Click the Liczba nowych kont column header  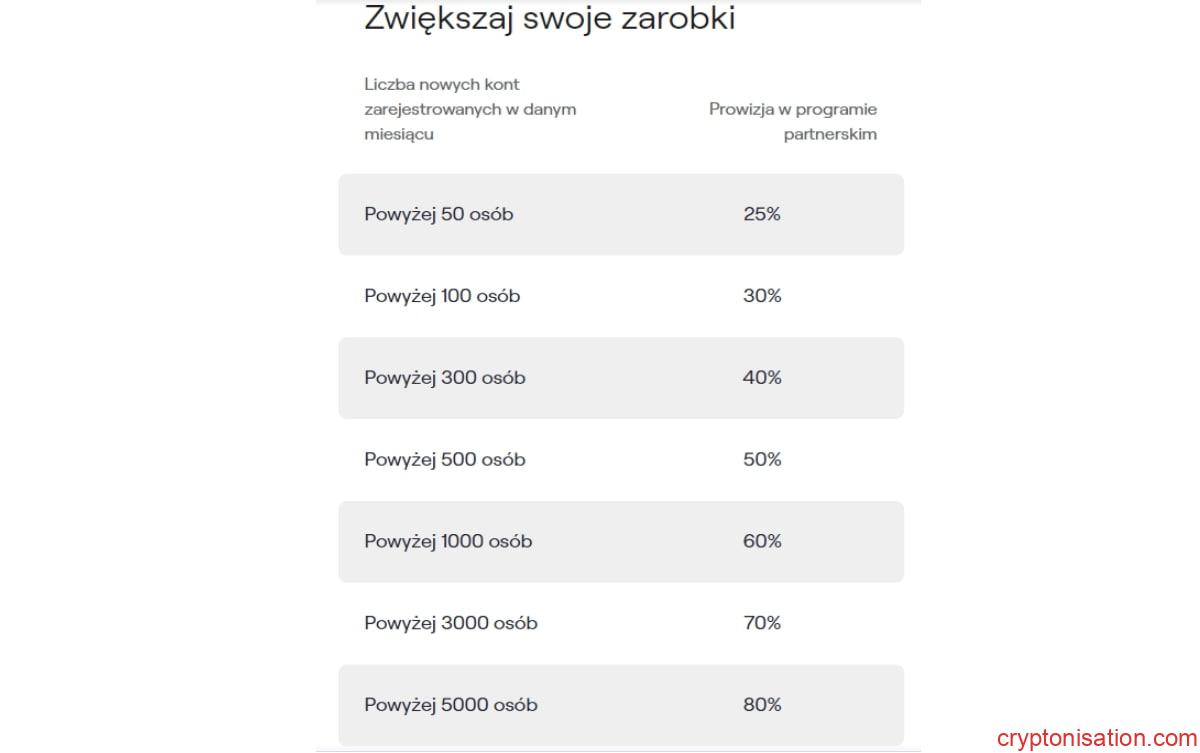tap(470, 109)
